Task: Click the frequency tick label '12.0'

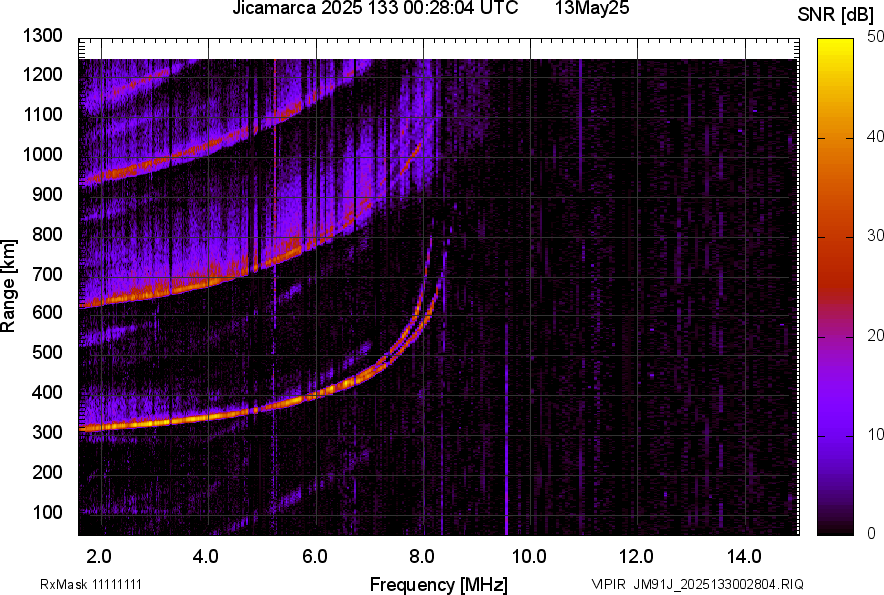Action: point(636,557)
